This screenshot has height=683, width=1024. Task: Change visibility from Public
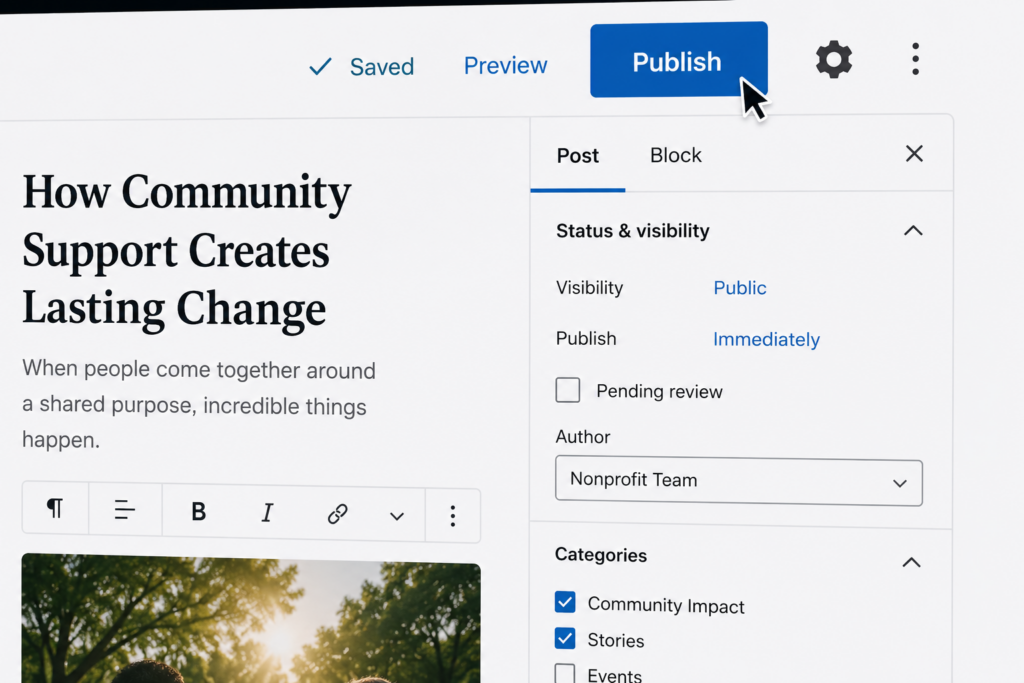click(740, 288)
